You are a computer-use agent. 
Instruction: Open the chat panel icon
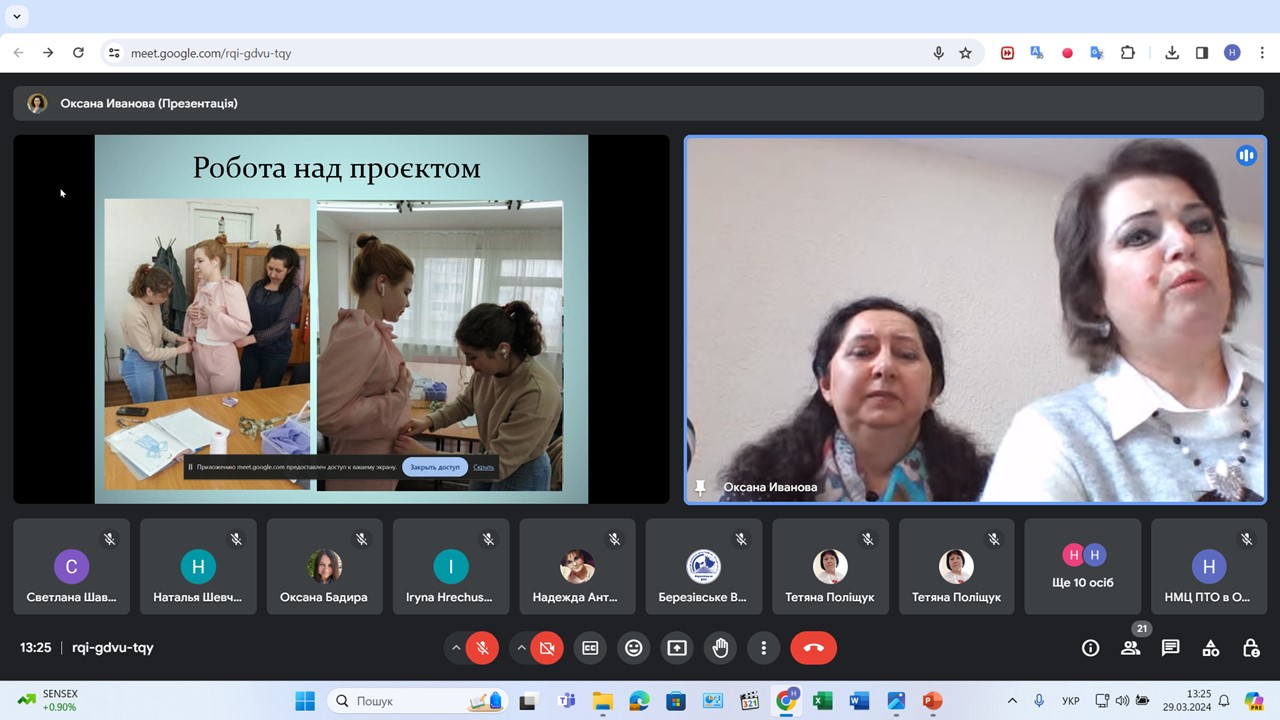[1170, 648]
